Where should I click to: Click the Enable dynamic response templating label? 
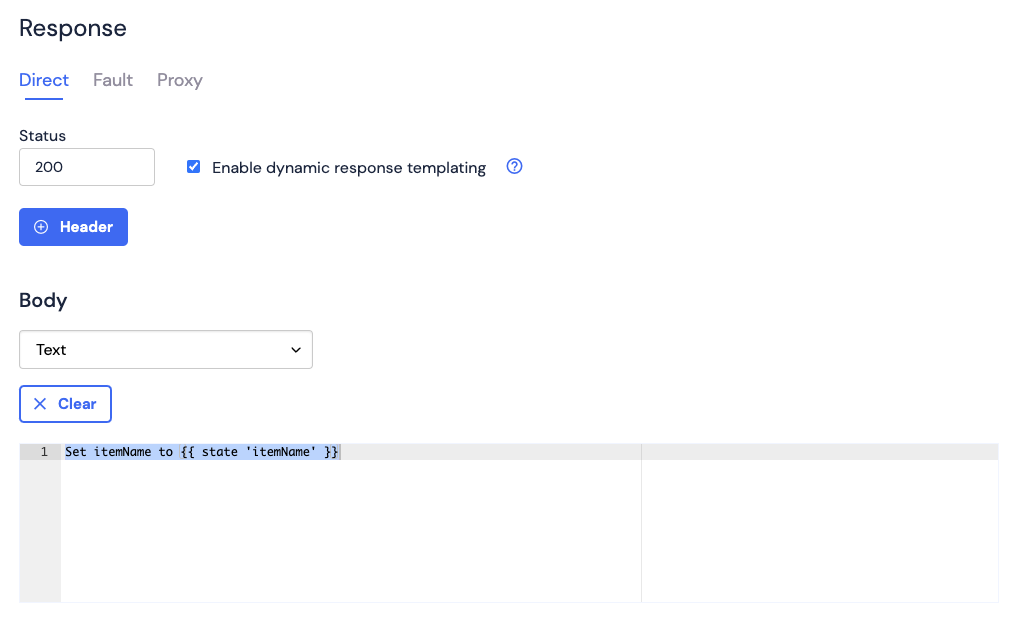[349, 168]
